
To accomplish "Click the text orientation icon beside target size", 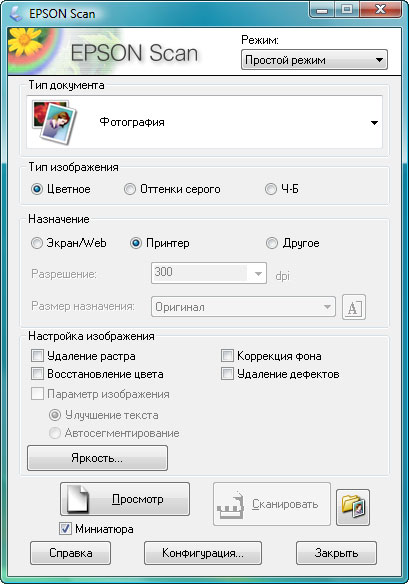I will [353, 307].
